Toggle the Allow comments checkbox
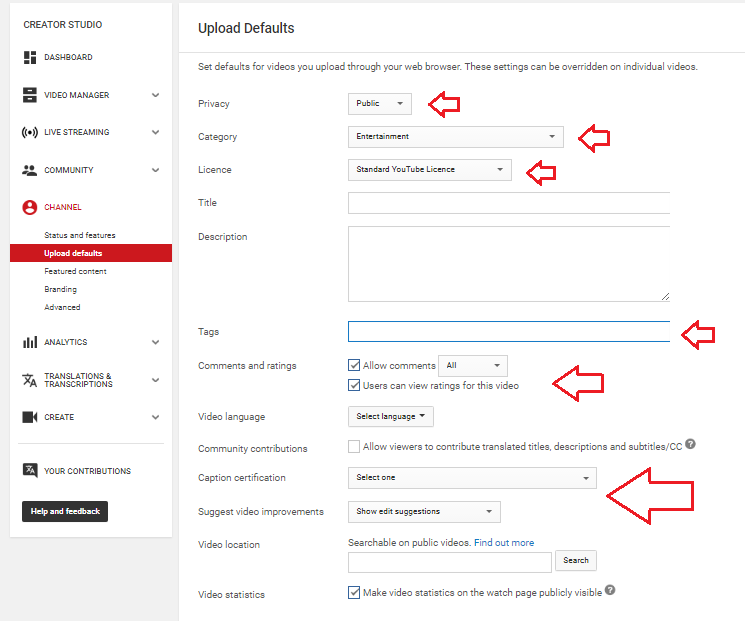Image resolution: width=745 pixels, height=621 pixels. (x=354, y=365)
